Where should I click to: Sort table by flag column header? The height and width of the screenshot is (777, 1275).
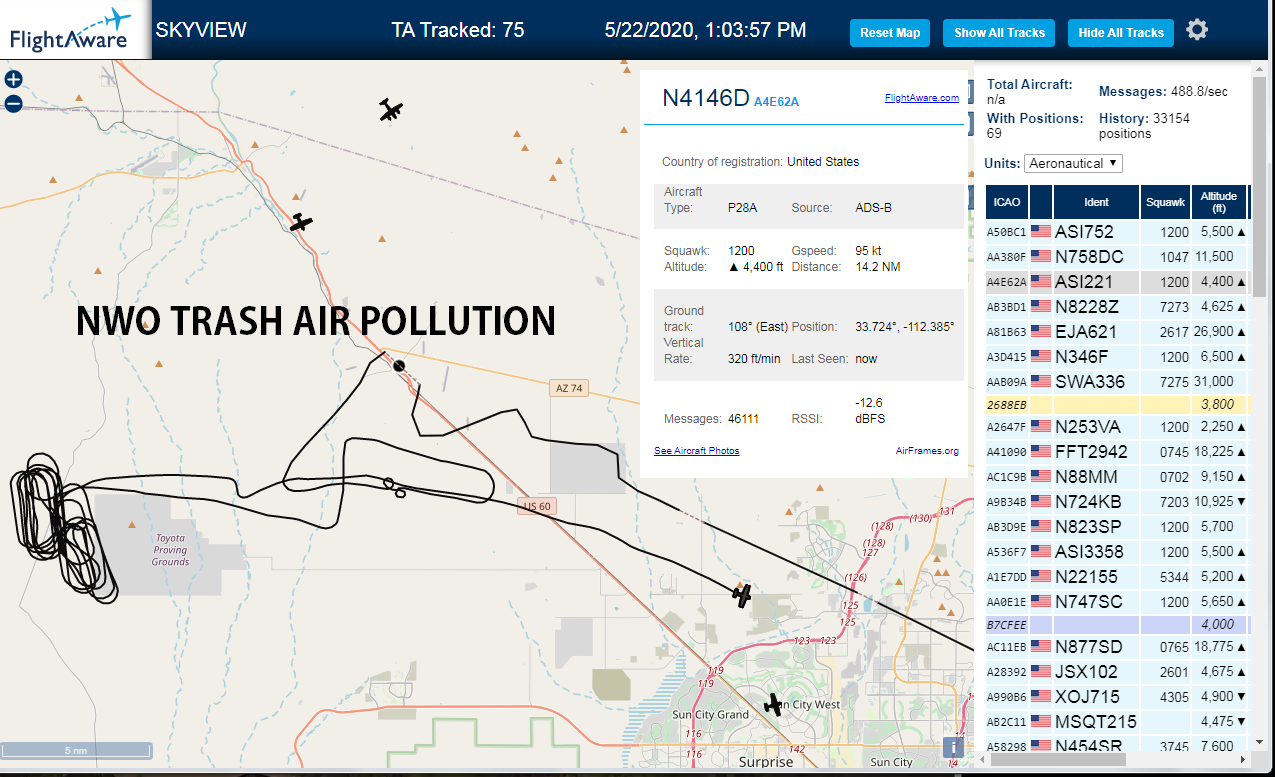point(1041,202)
